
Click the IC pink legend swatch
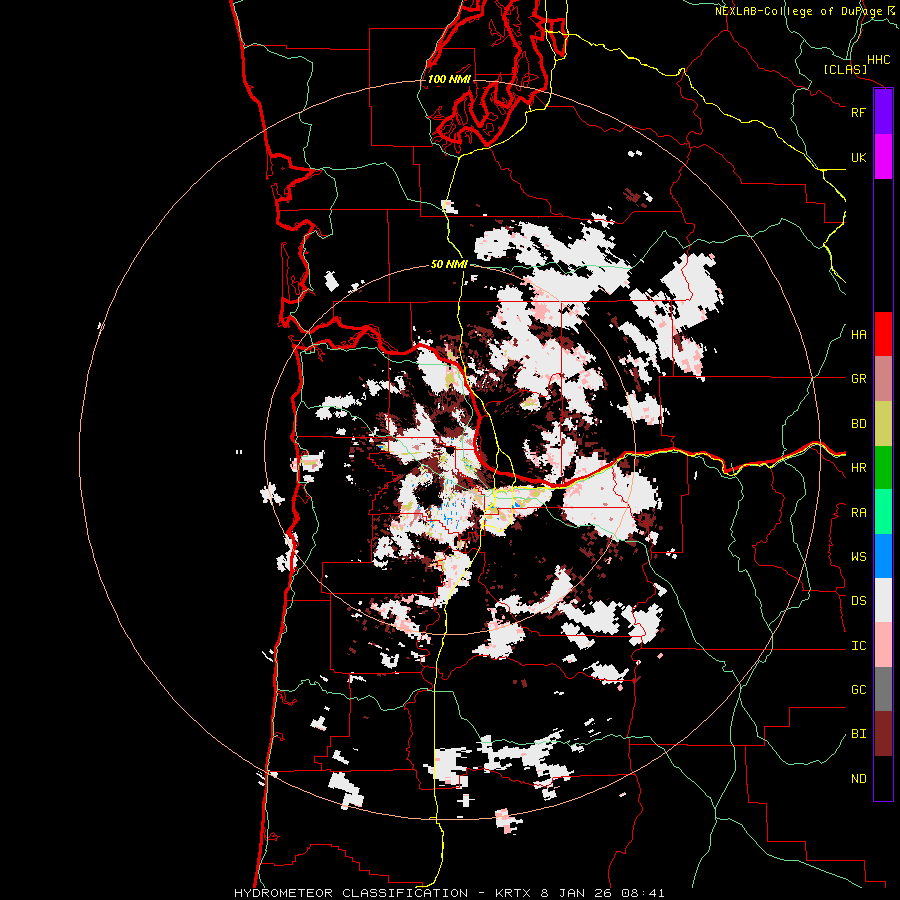[x=883, y=645]
